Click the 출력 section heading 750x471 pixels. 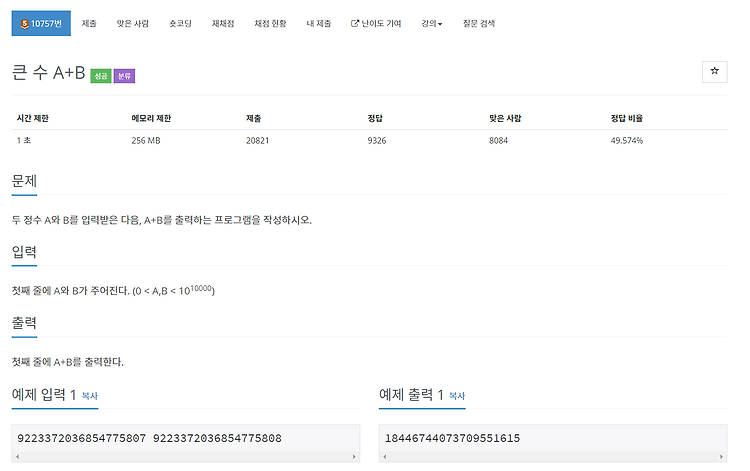pos(24,323)
